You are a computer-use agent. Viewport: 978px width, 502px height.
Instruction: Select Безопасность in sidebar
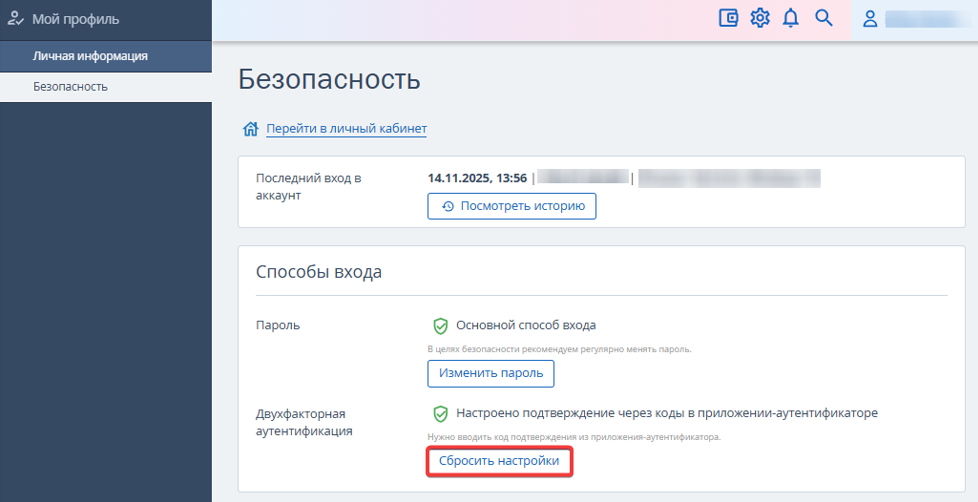106,87
